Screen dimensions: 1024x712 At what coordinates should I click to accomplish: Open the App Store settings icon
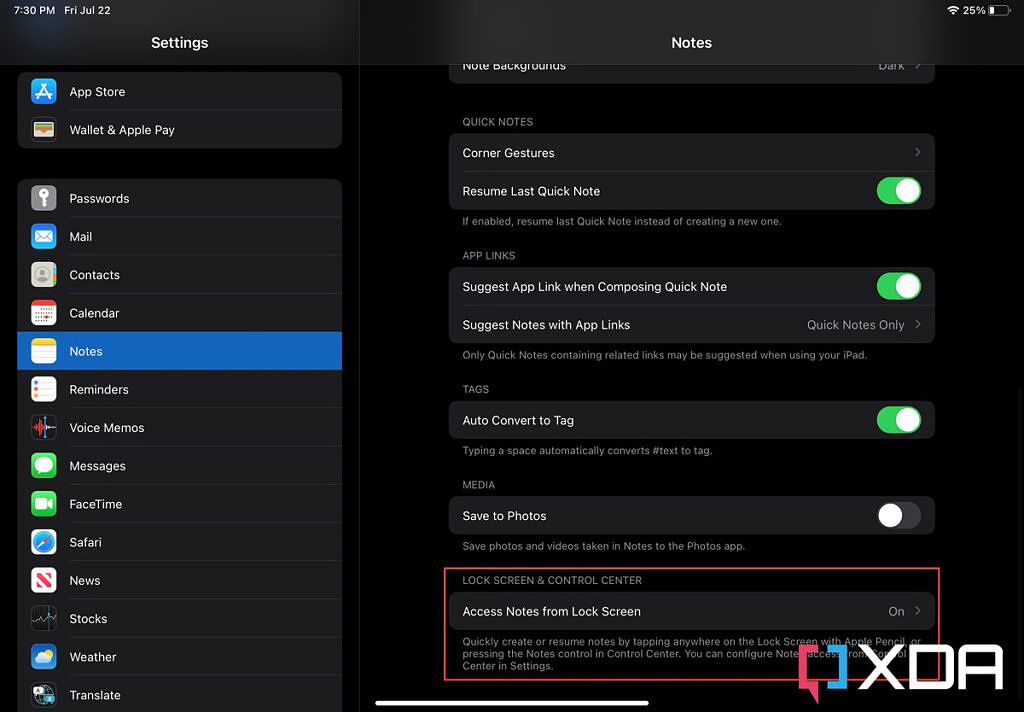[43, 92]
